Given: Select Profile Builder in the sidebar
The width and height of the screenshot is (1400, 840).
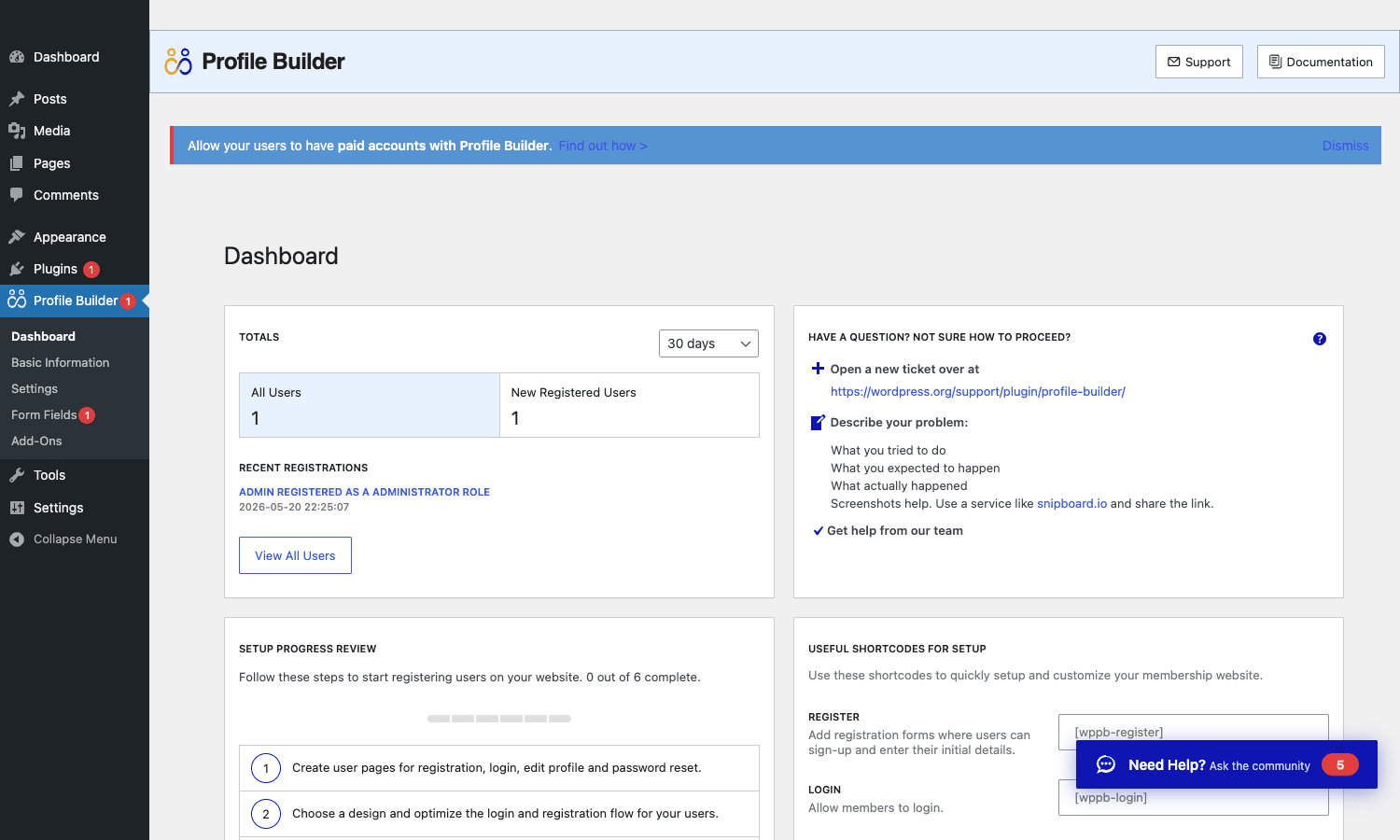Looking at the screenshot, I should [x=75, y=301].
